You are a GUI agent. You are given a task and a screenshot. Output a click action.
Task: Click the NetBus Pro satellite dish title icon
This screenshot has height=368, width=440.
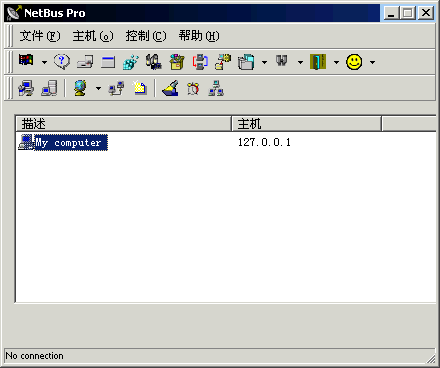click(14, 13)
